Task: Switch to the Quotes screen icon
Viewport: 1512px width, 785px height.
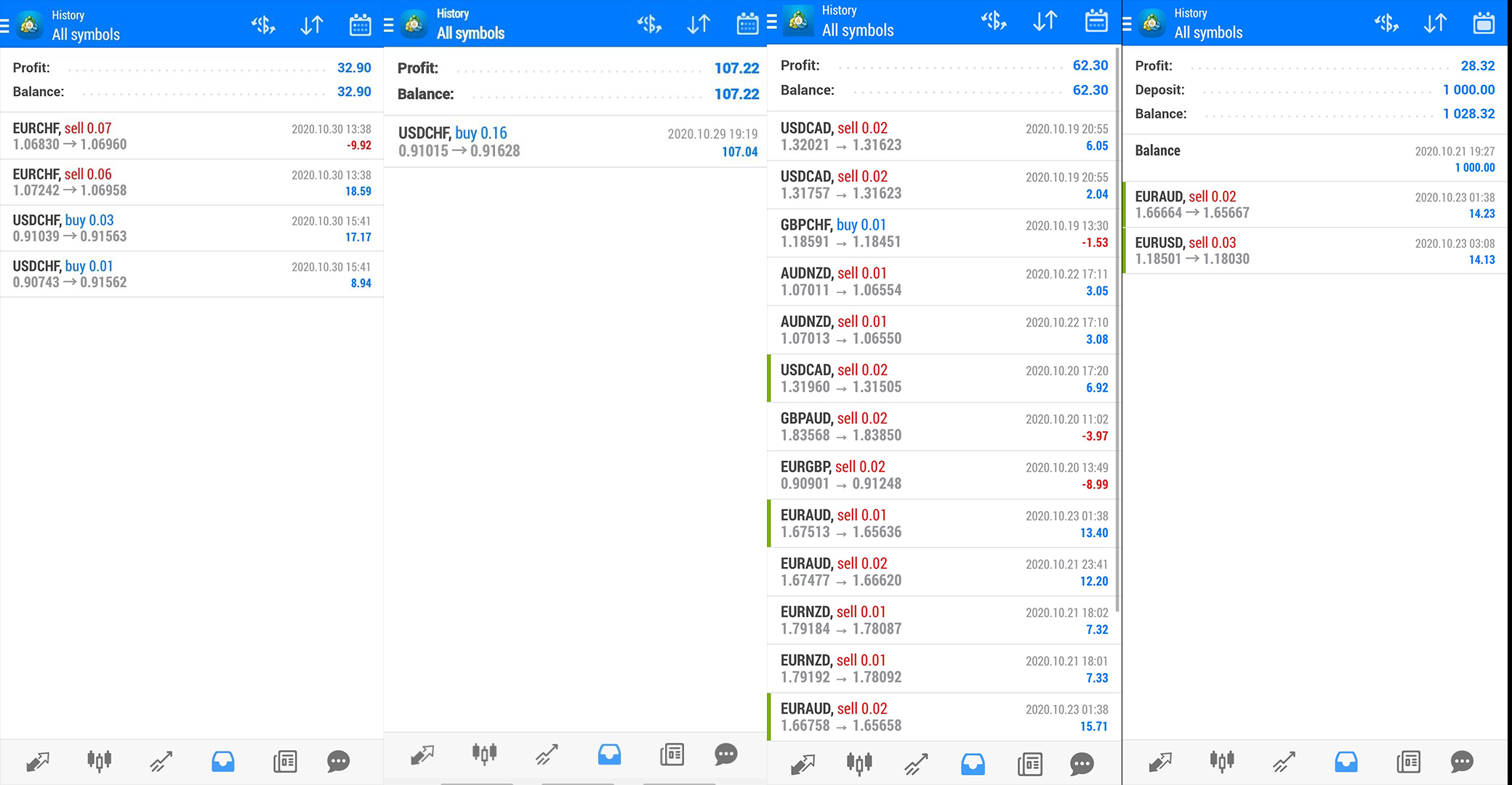Action: tap(37, 762)
